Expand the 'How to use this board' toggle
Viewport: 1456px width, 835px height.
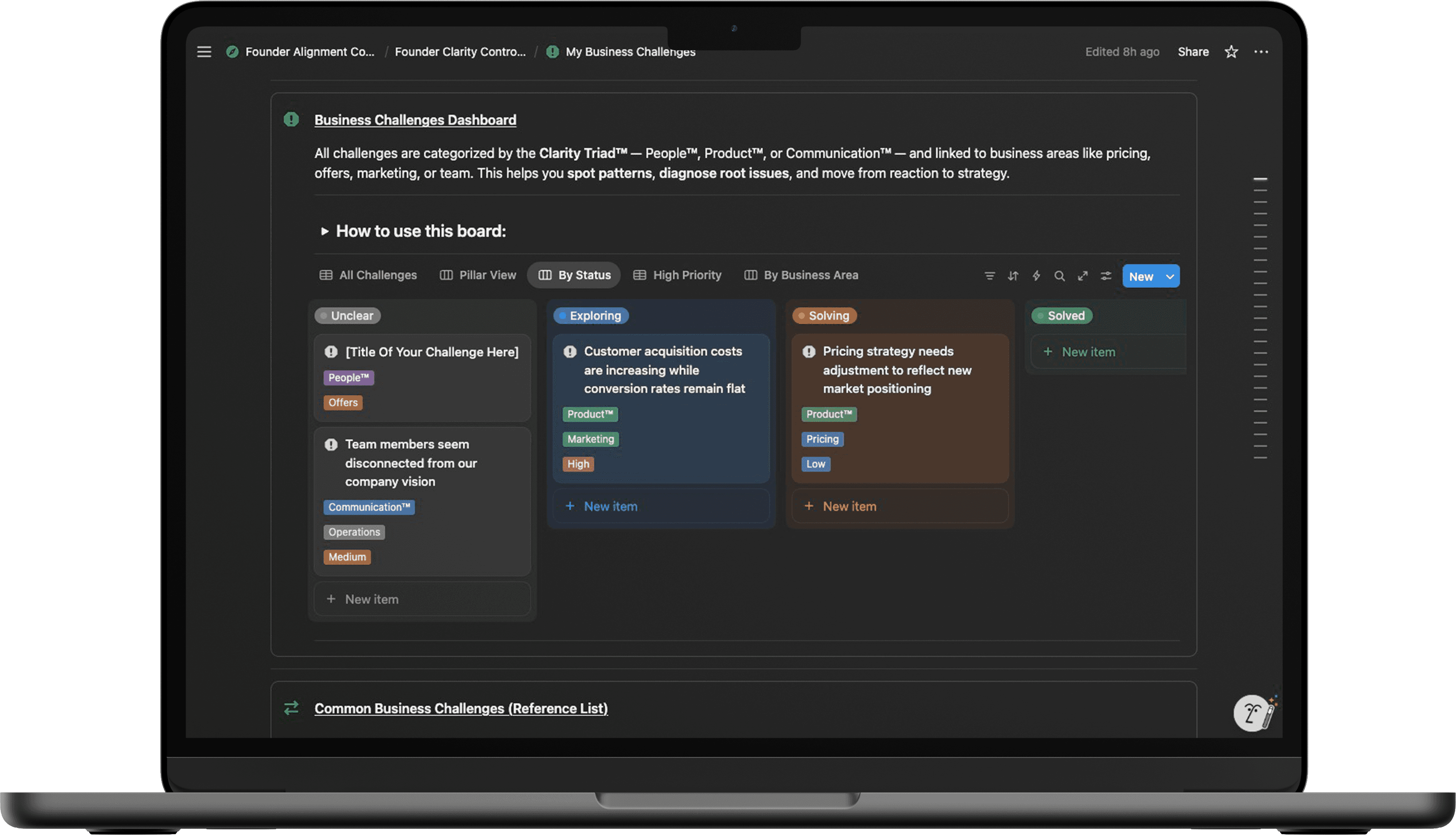click(x=324, y=231)
